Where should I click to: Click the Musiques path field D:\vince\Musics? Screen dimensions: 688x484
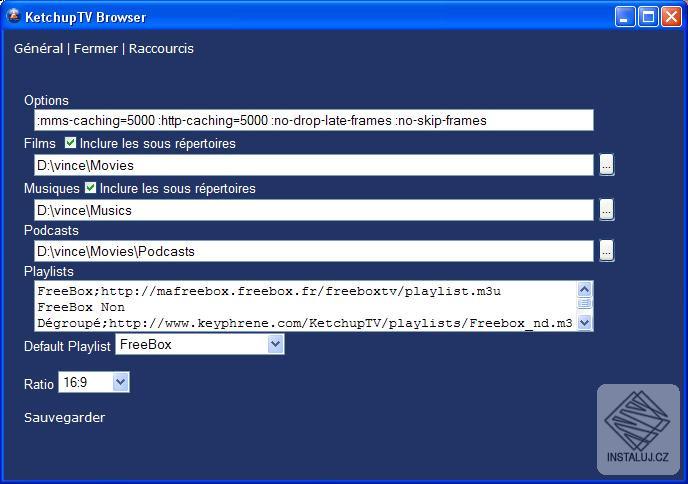pos(314,210)
